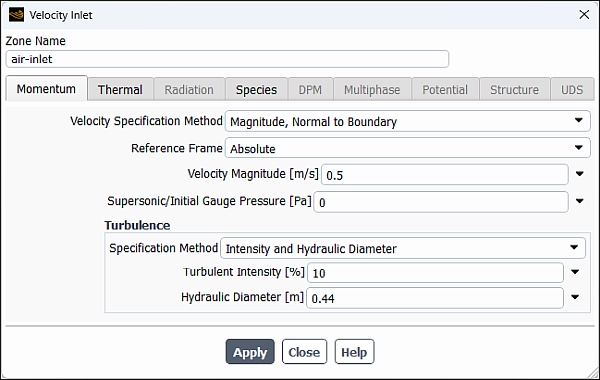Click the Supersonic/Initial Gauge Pressure field

441,202
